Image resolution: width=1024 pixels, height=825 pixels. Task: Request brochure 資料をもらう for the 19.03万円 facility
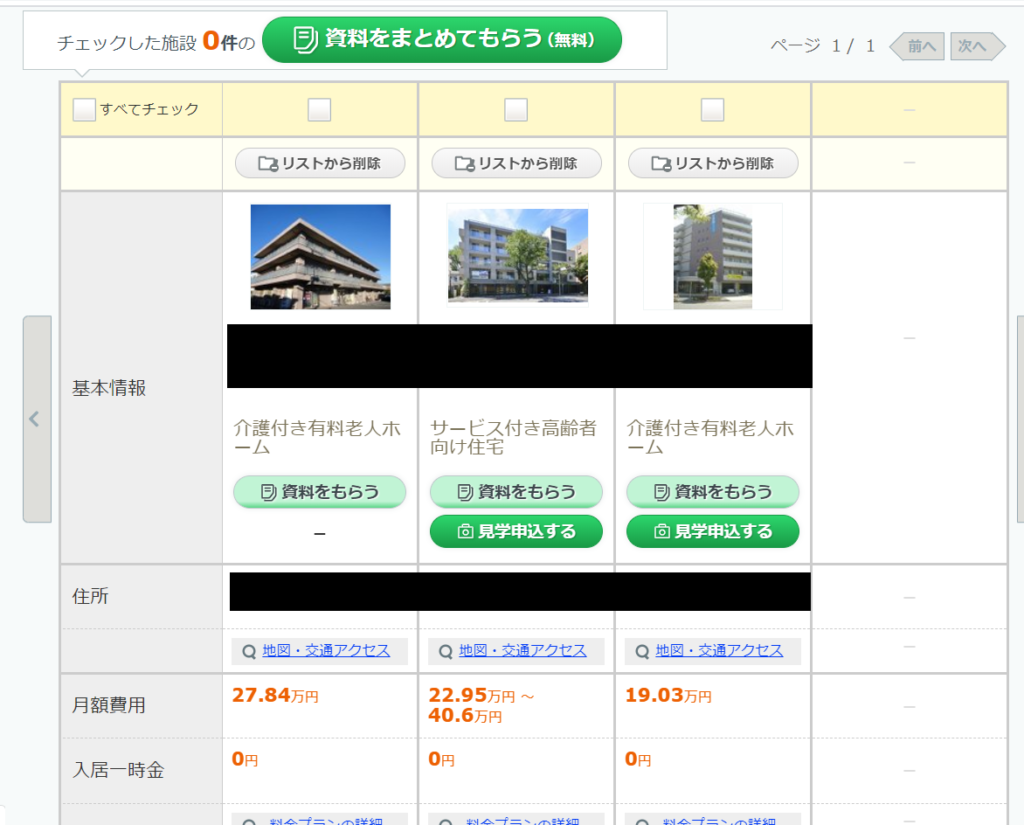713,492
